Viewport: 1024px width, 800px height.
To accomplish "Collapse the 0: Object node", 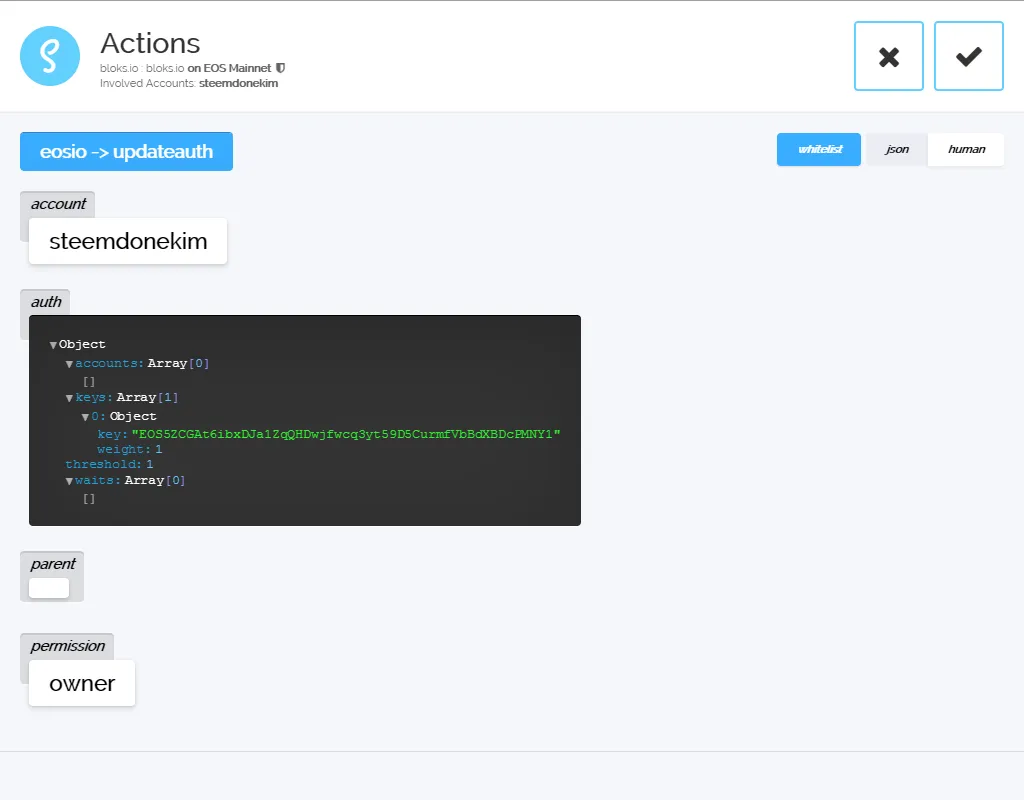I will (x=85, y=417).
